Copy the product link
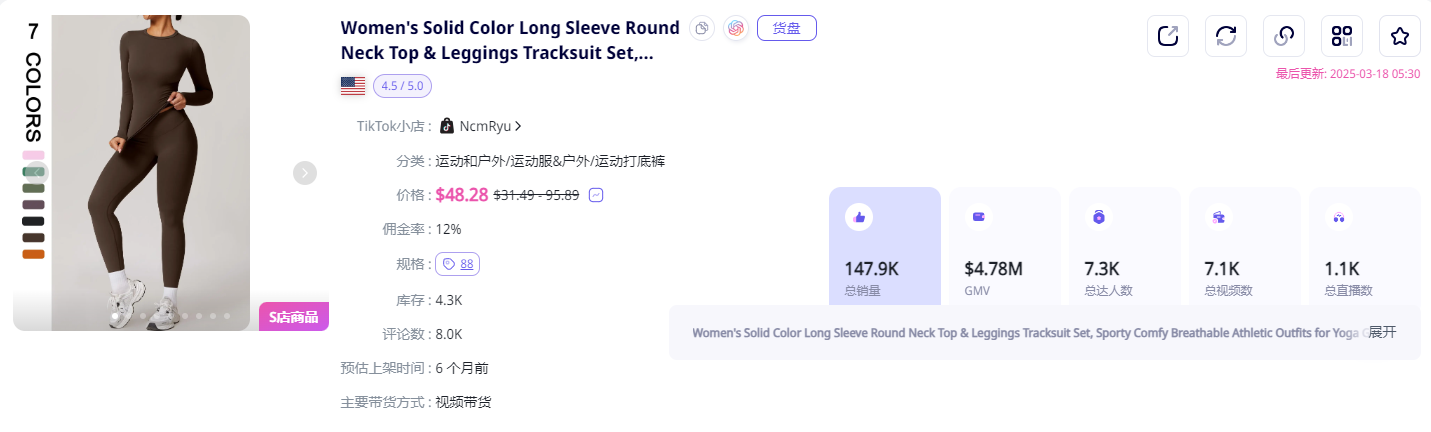Image resolution: width=1431 pixels, height=432 pixels. [1284, 36]
